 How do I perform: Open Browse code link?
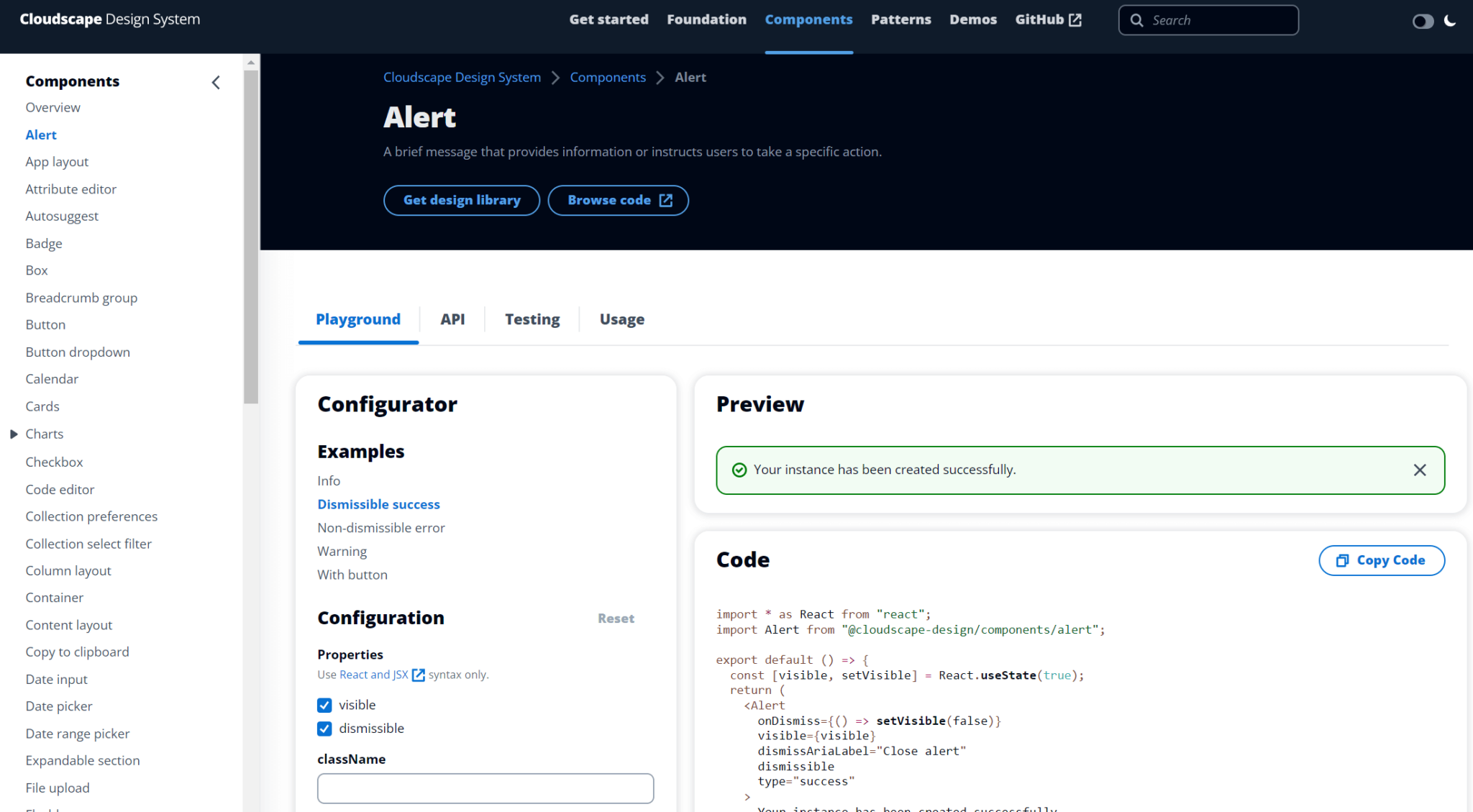[618, 200]
